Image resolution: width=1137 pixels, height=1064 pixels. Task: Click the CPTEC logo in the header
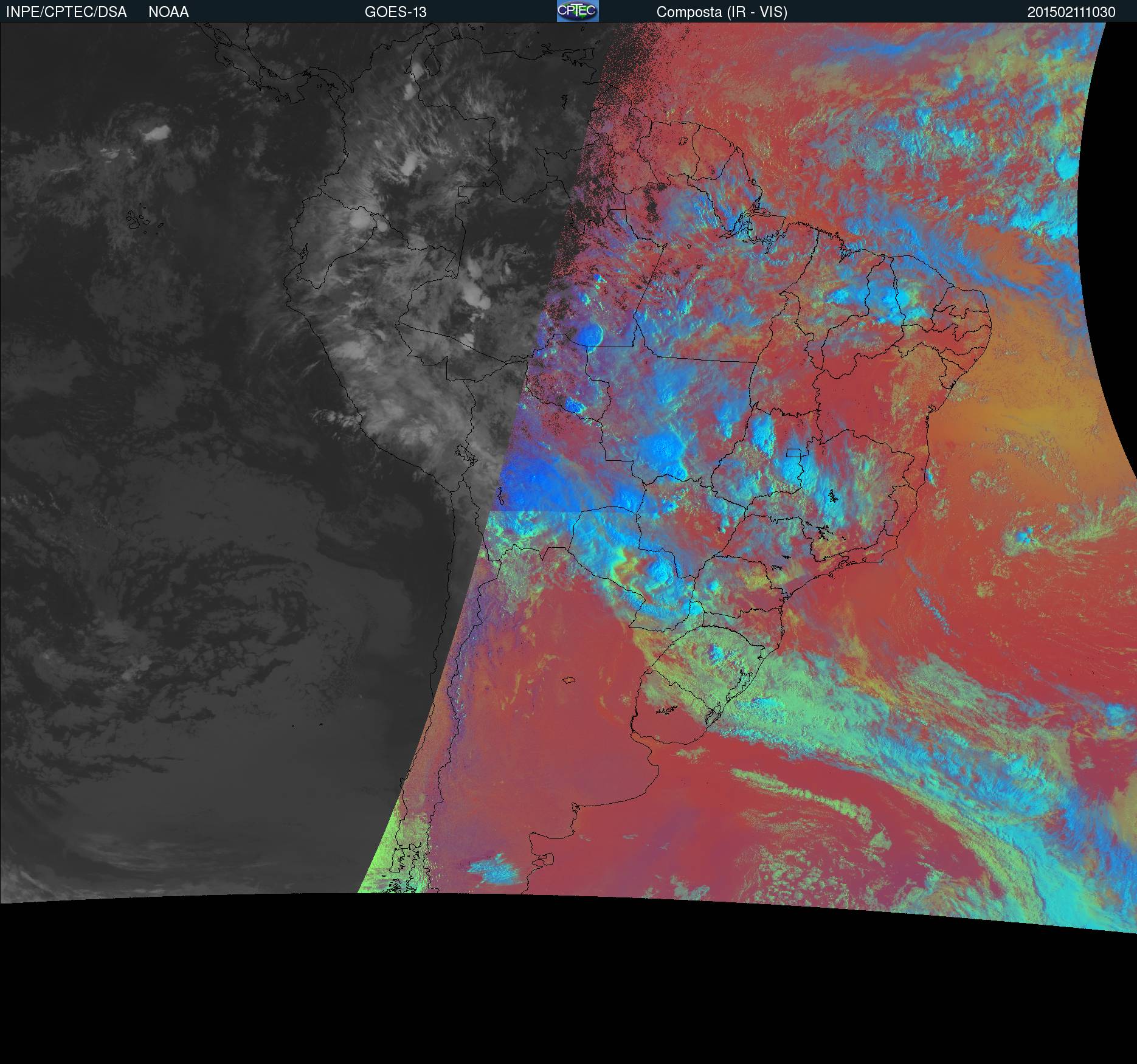577,11
